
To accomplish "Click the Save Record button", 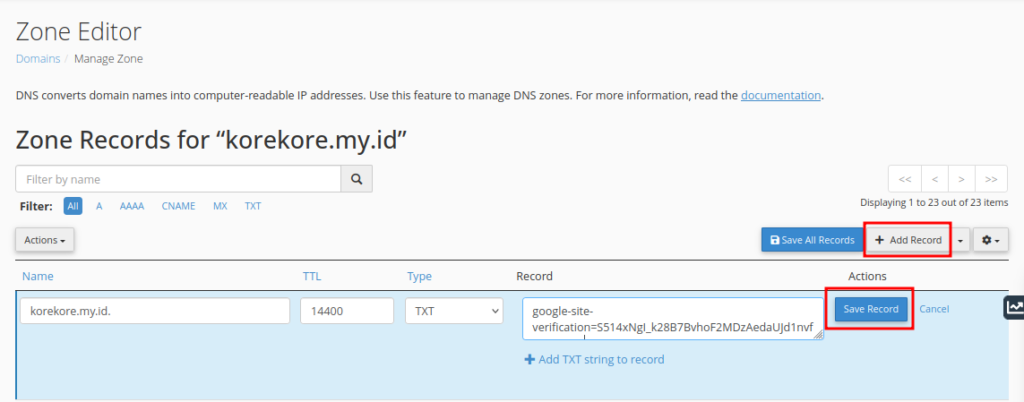I will click(871, 309).
